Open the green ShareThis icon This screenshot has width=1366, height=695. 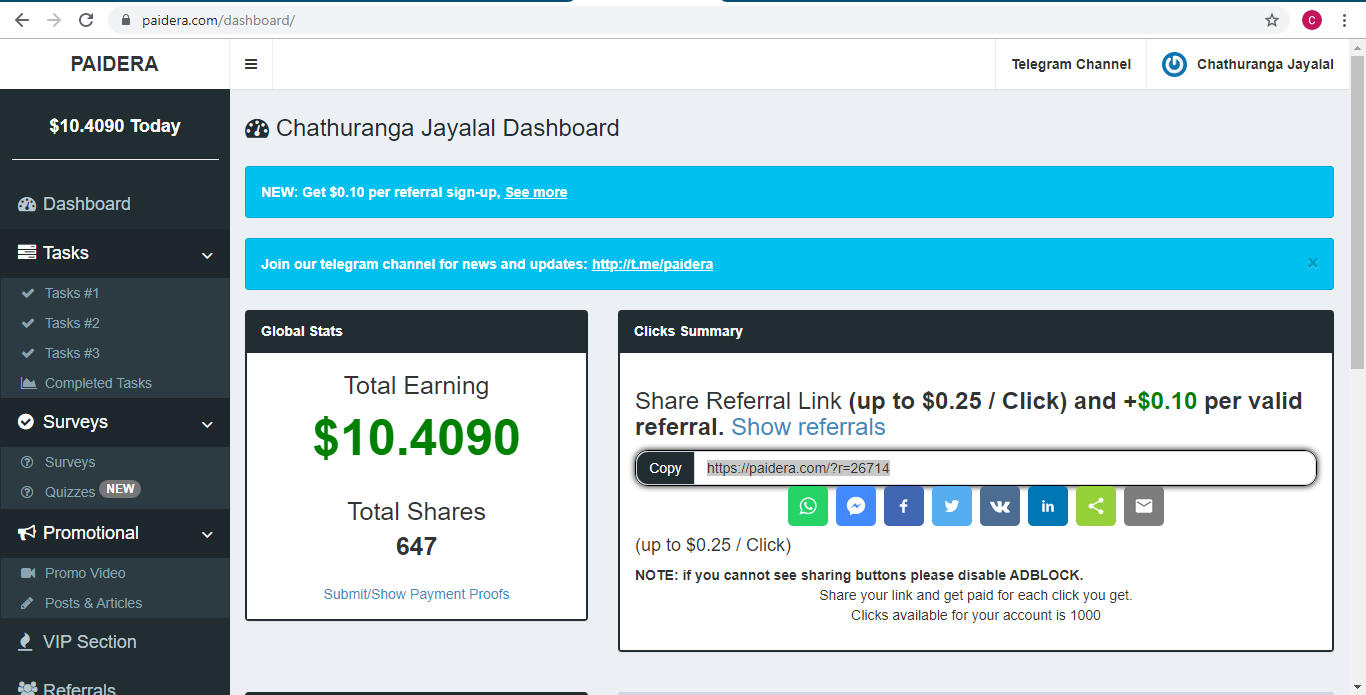(x=1096, y=506)
